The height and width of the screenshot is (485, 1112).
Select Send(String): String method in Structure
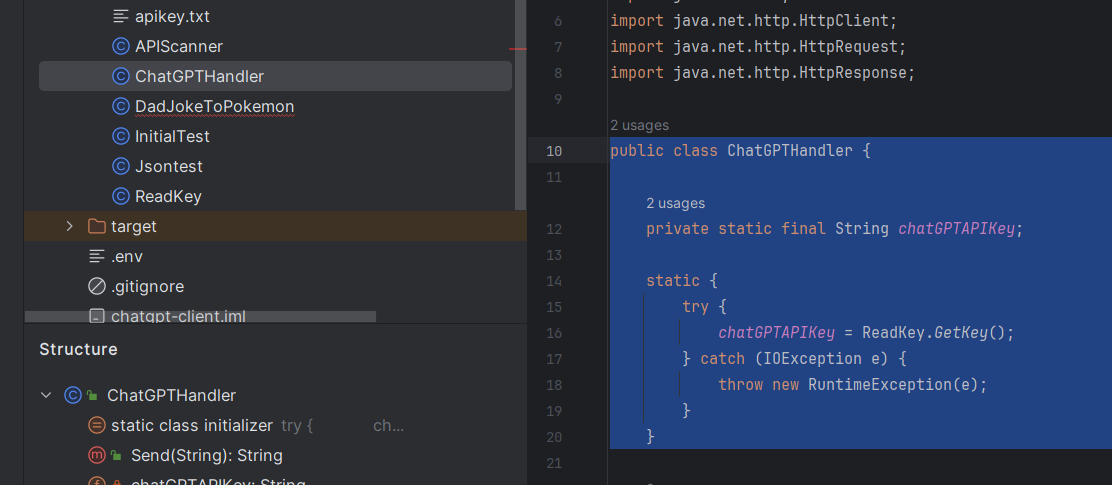click(207, 455)
